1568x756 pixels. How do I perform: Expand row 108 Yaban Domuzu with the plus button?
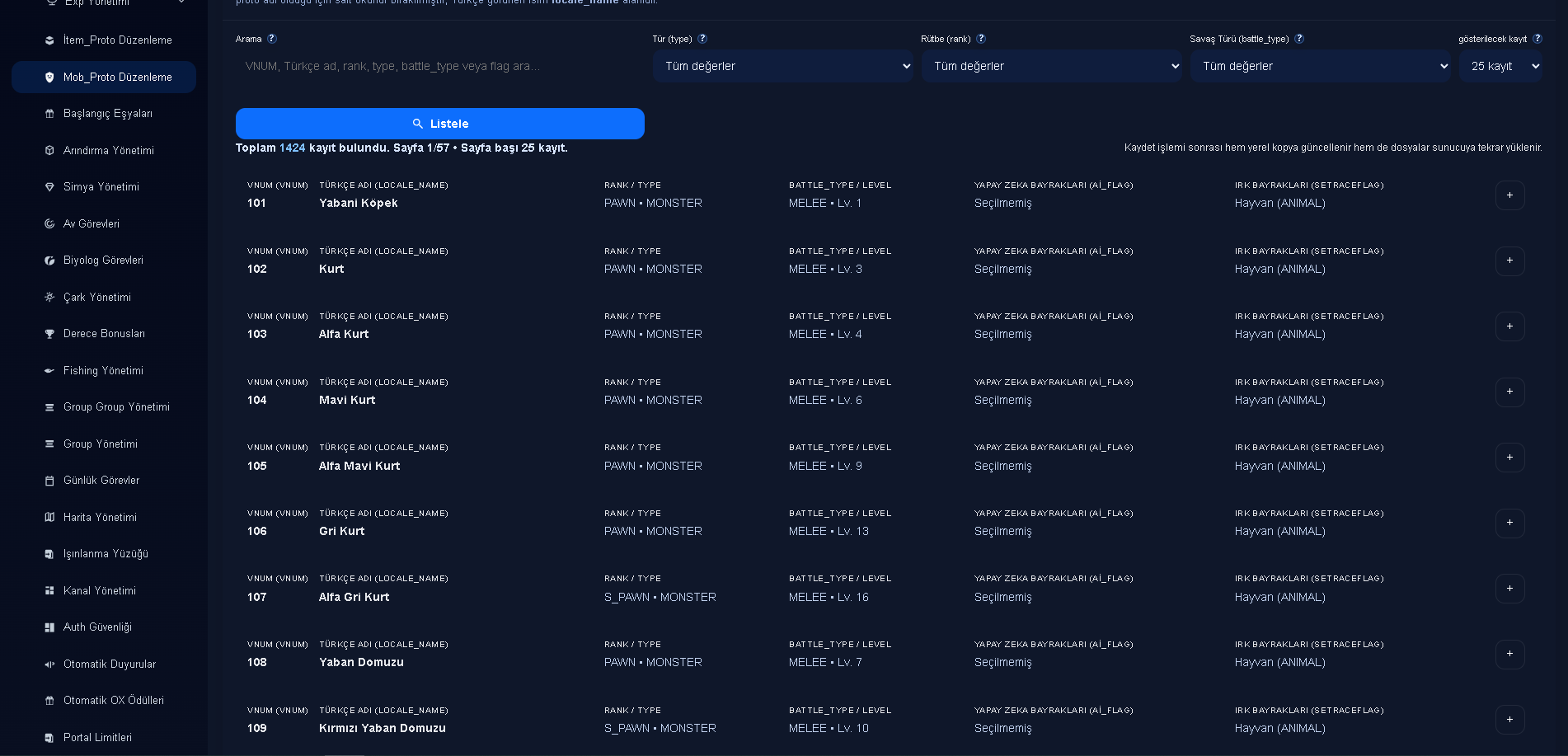[1509, 654]
